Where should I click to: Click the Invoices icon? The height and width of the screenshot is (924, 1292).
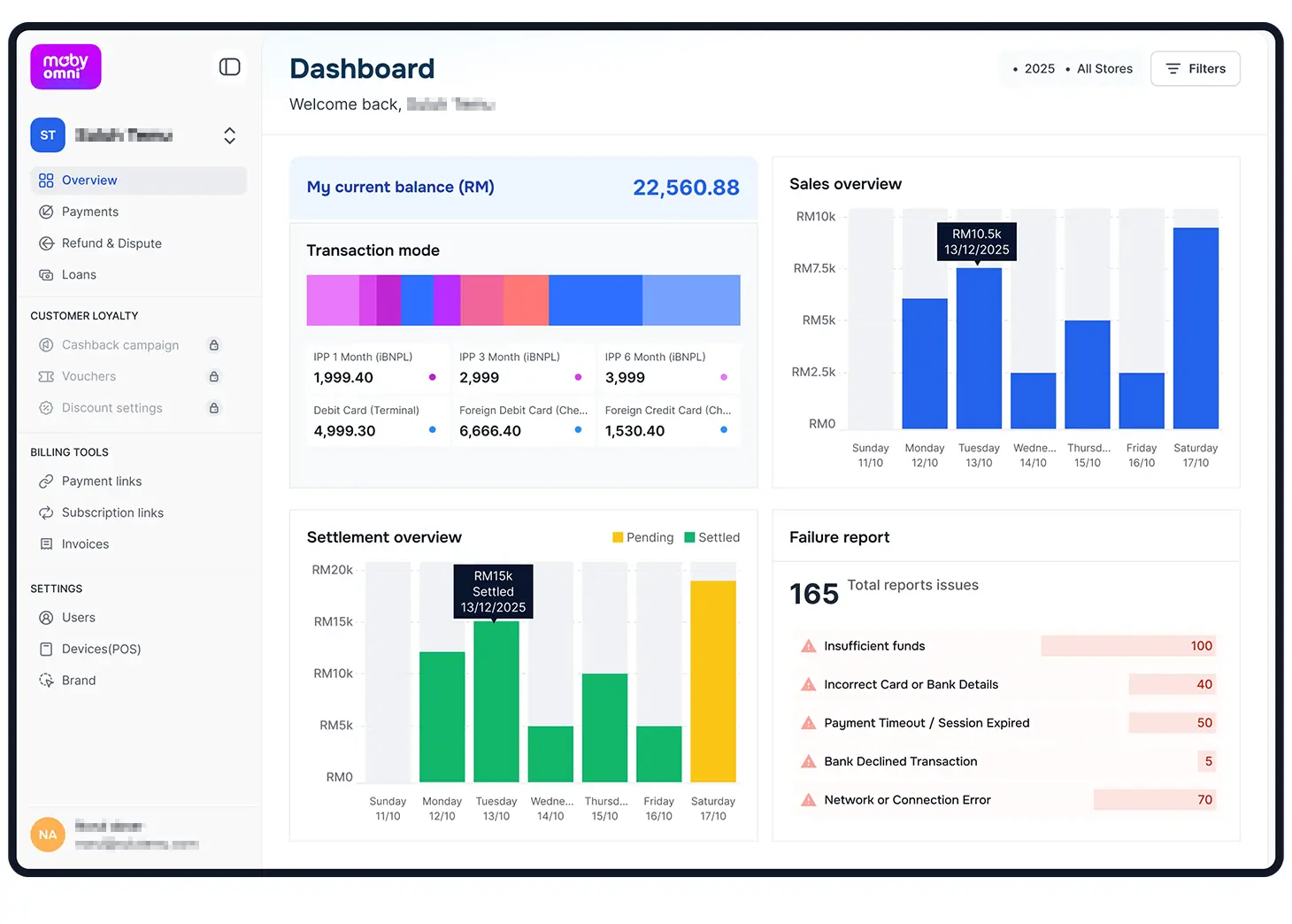coord(46,544)
